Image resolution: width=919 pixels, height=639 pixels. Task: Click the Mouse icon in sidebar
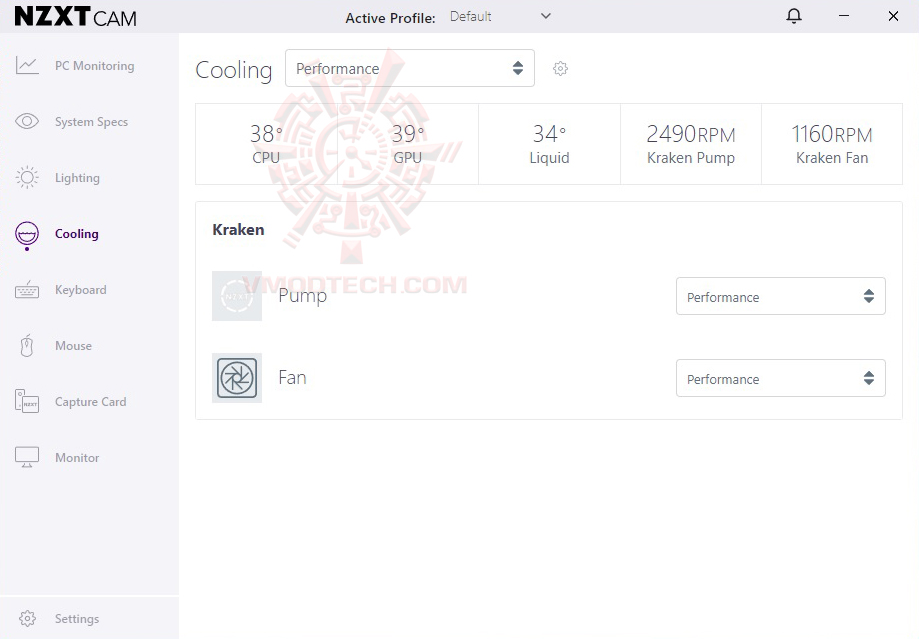(27, 346)
